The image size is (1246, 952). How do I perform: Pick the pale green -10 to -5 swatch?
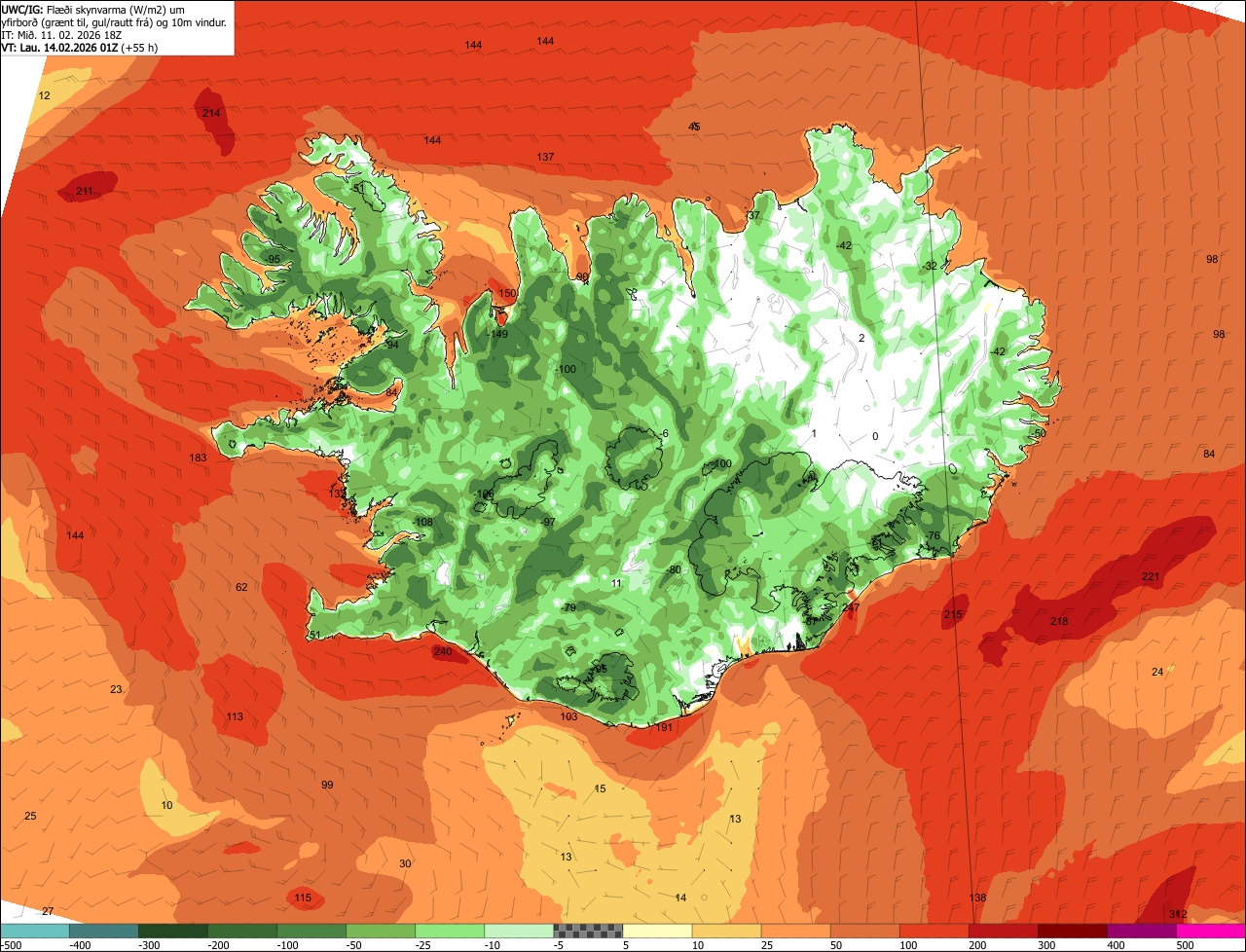519,930
